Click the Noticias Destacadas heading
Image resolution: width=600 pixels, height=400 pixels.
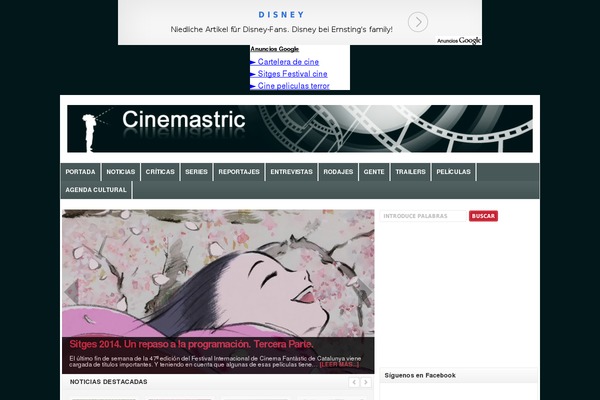pyautogui.click(x=108, y=382)
